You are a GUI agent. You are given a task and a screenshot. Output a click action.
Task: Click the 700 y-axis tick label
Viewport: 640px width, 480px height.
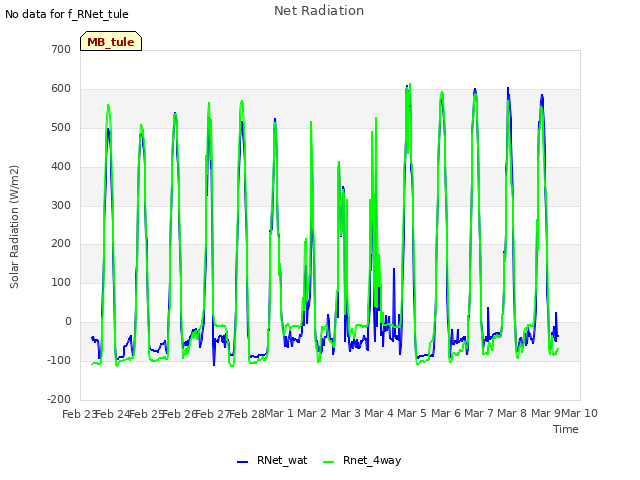[x=61, y=50]
